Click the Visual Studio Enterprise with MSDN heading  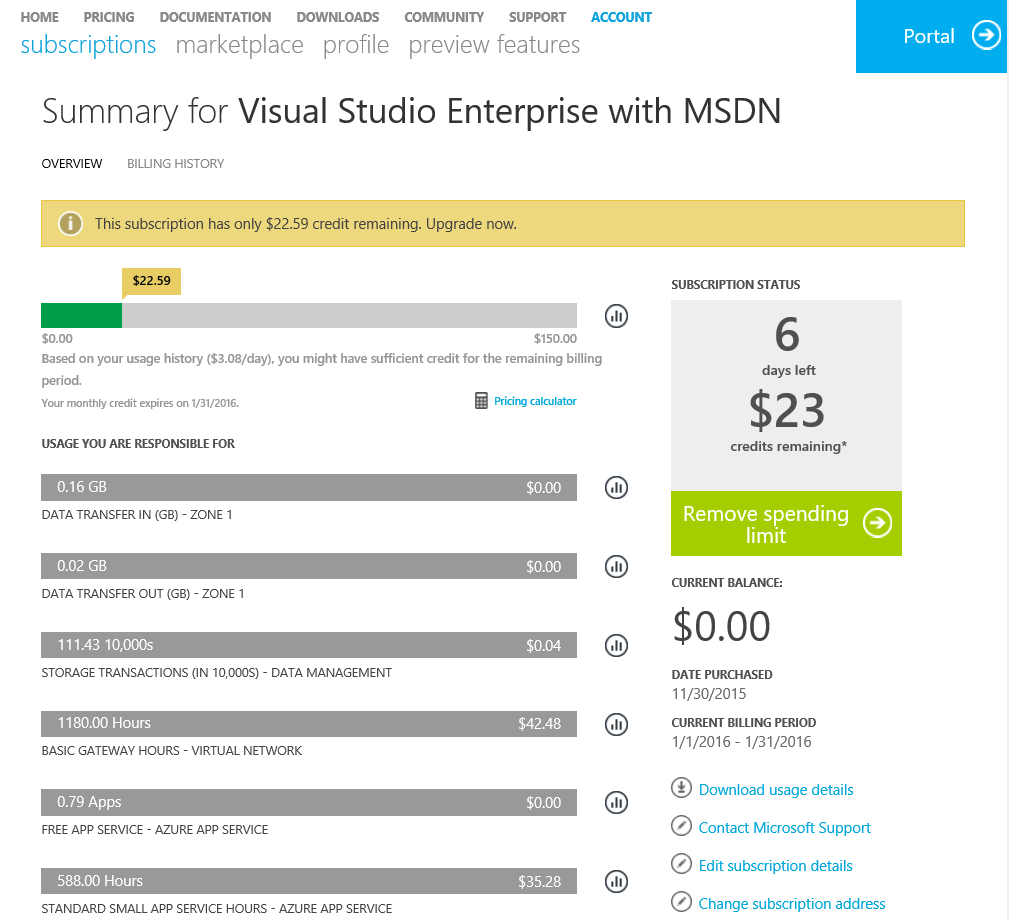[510, 111]
